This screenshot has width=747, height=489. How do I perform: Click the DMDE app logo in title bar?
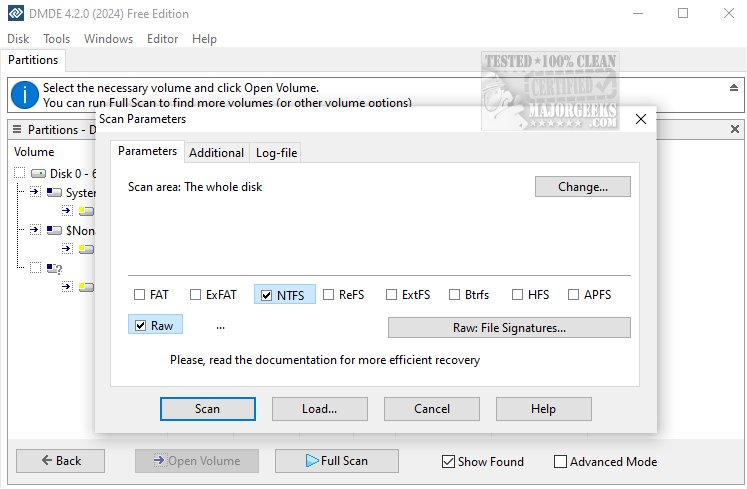tap(16, 13)
